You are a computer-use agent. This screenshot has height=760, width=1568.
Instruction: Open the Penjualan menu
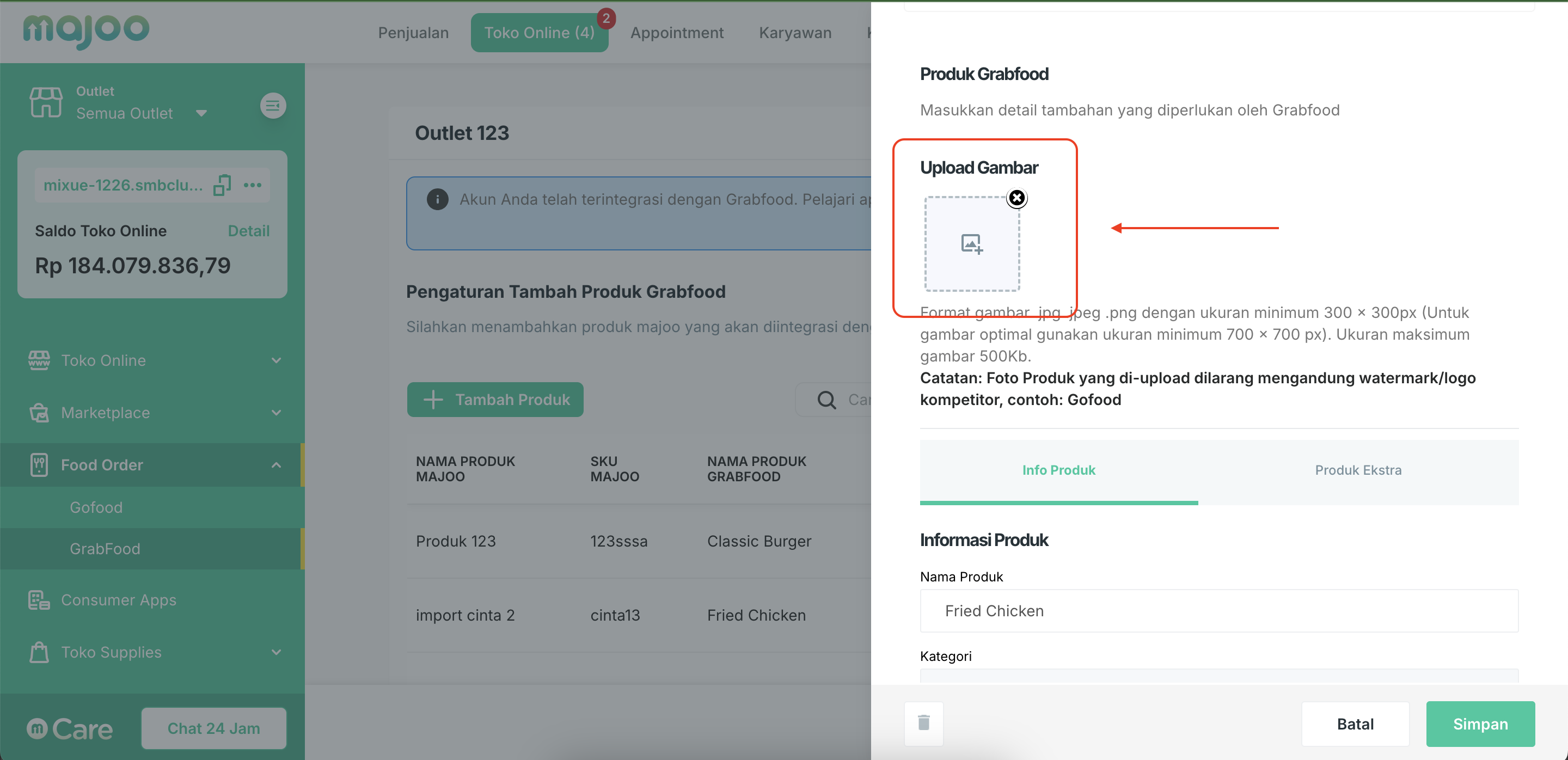(x=413, y=33)
